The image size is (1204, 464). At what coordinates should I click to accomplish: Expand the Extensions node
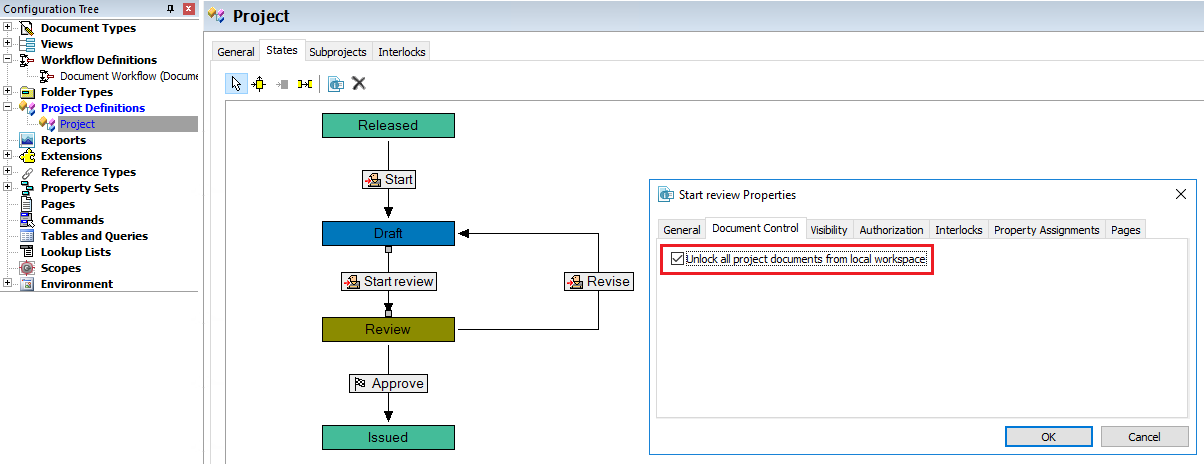[x=8, y=156]
